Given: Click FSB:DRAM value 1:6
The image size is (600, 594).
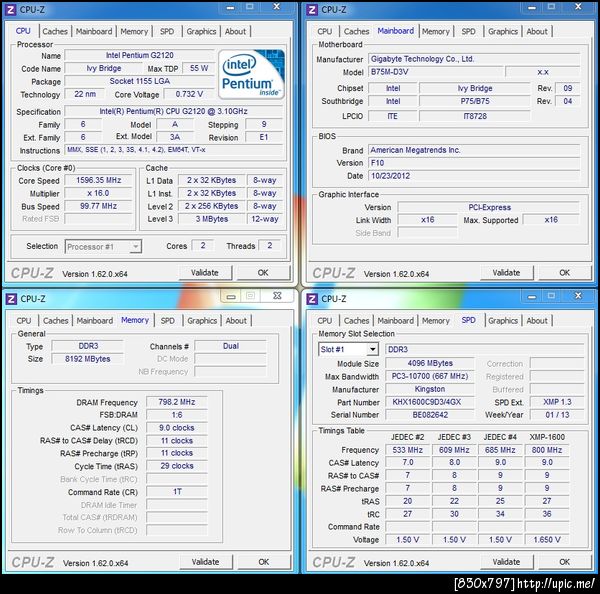Looking at the screenshot, I should (177, 415).
